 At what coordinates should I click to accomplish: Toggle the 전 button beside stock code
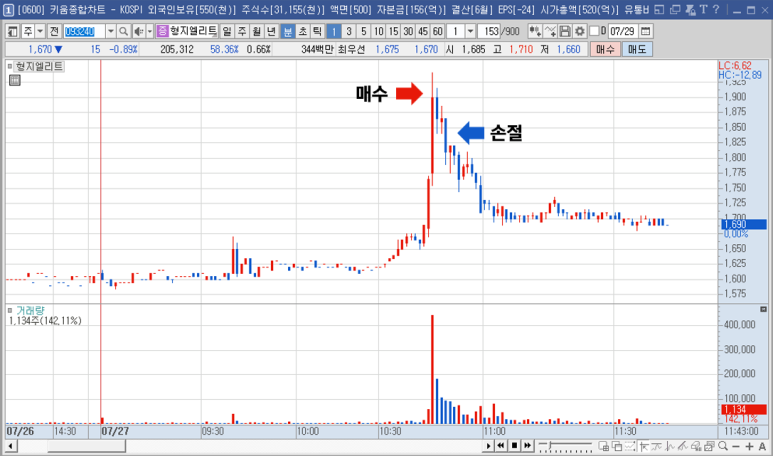(54, 32)
